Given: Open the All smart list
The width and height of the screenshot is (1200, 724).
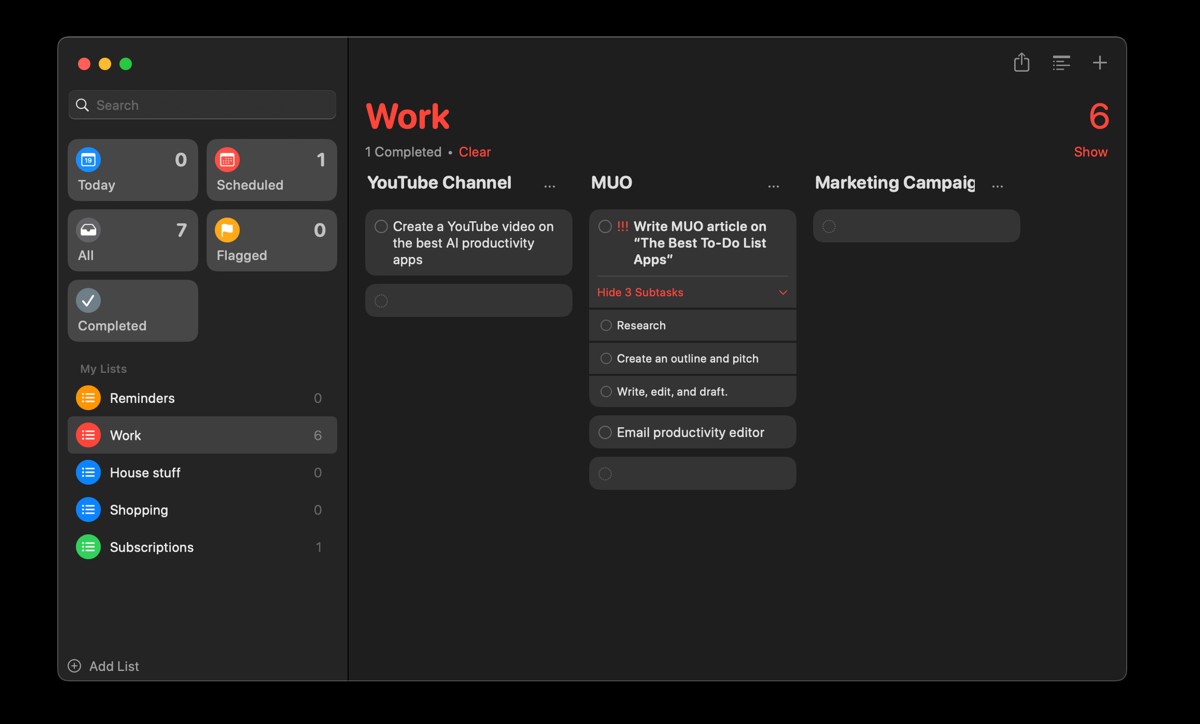Looking at the screenshot, I should 133,240.
